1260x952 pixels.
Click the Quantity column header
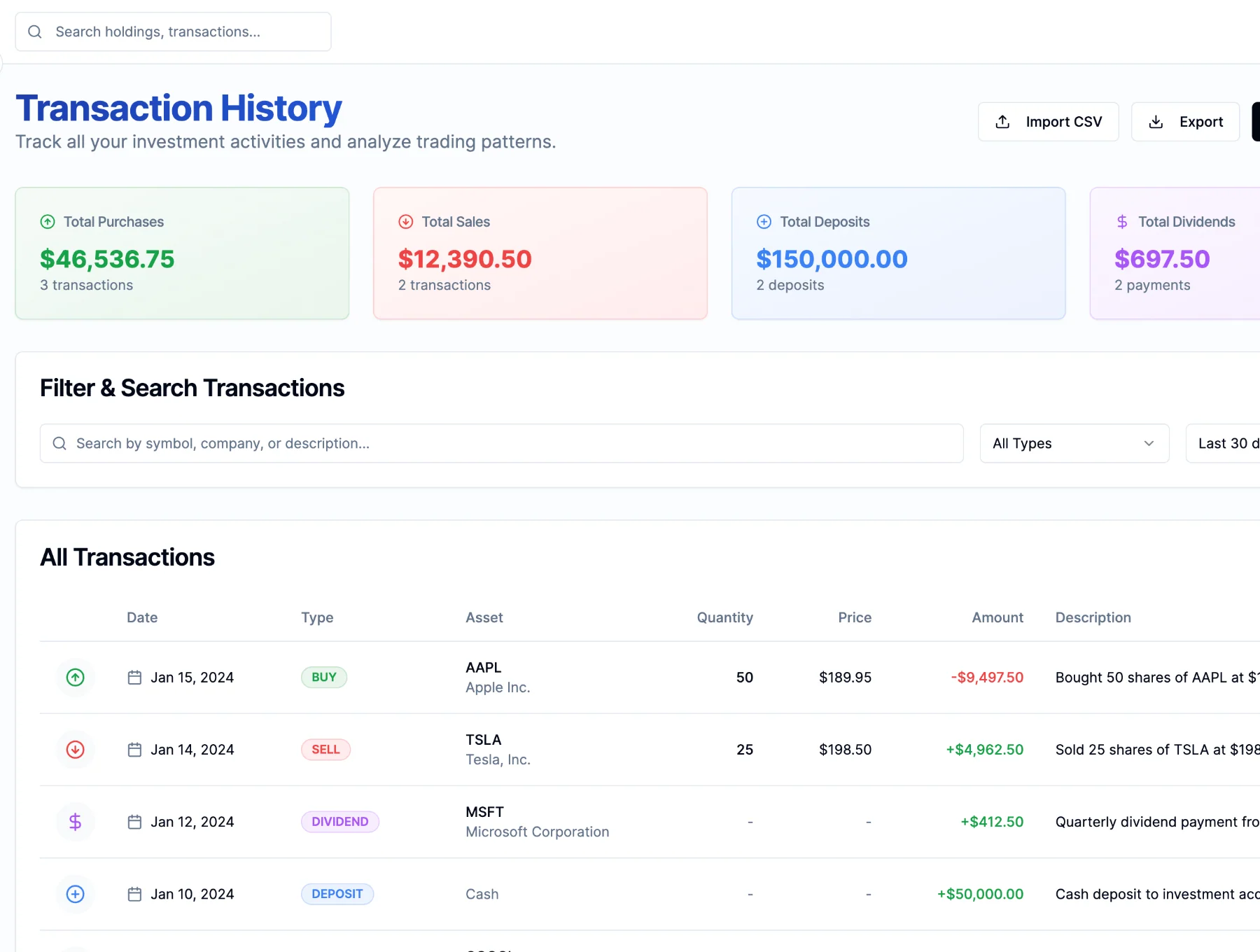(x=724, y=617)
